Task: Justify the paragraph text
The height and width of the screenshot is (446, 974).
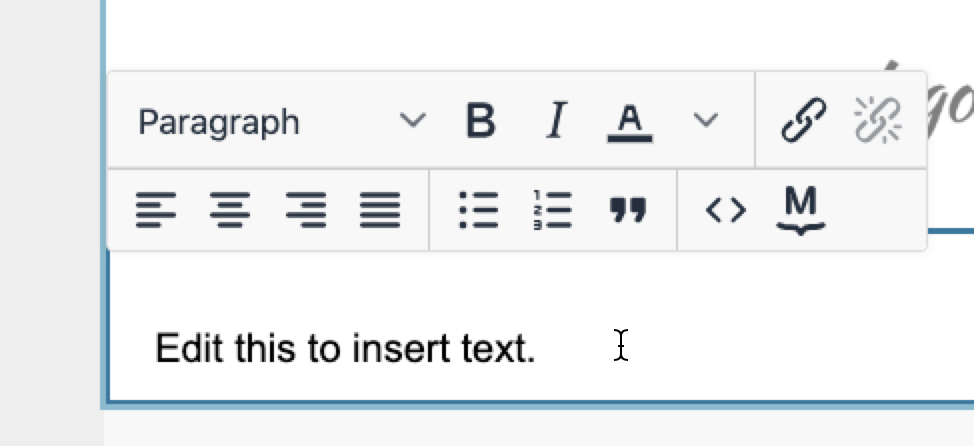Action: (380, 210)
